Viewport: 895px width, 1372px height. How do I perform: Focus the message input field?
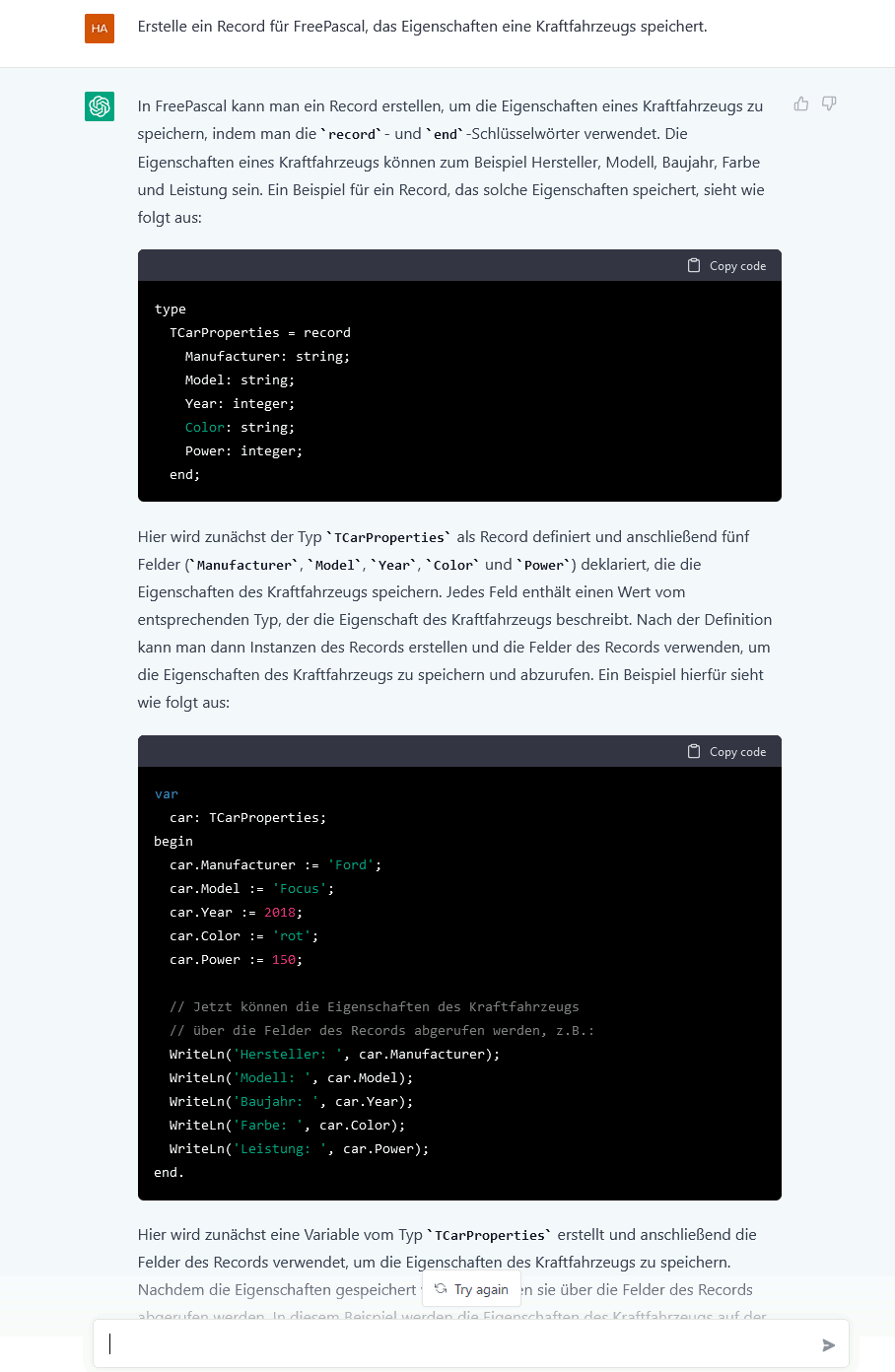[x=463, y=1343]
